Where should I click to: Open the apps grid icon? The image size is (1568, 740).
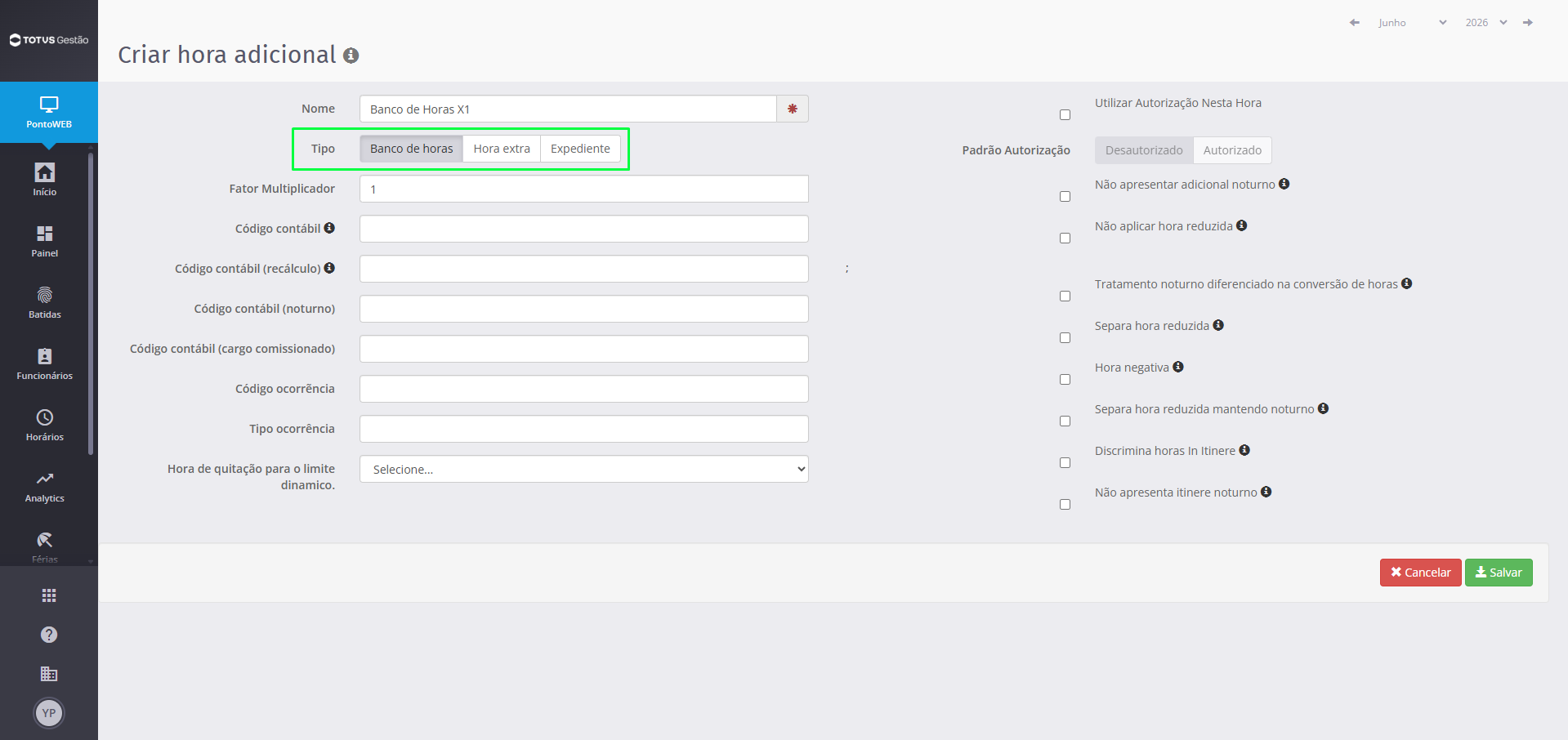click(x=49, y=595)
